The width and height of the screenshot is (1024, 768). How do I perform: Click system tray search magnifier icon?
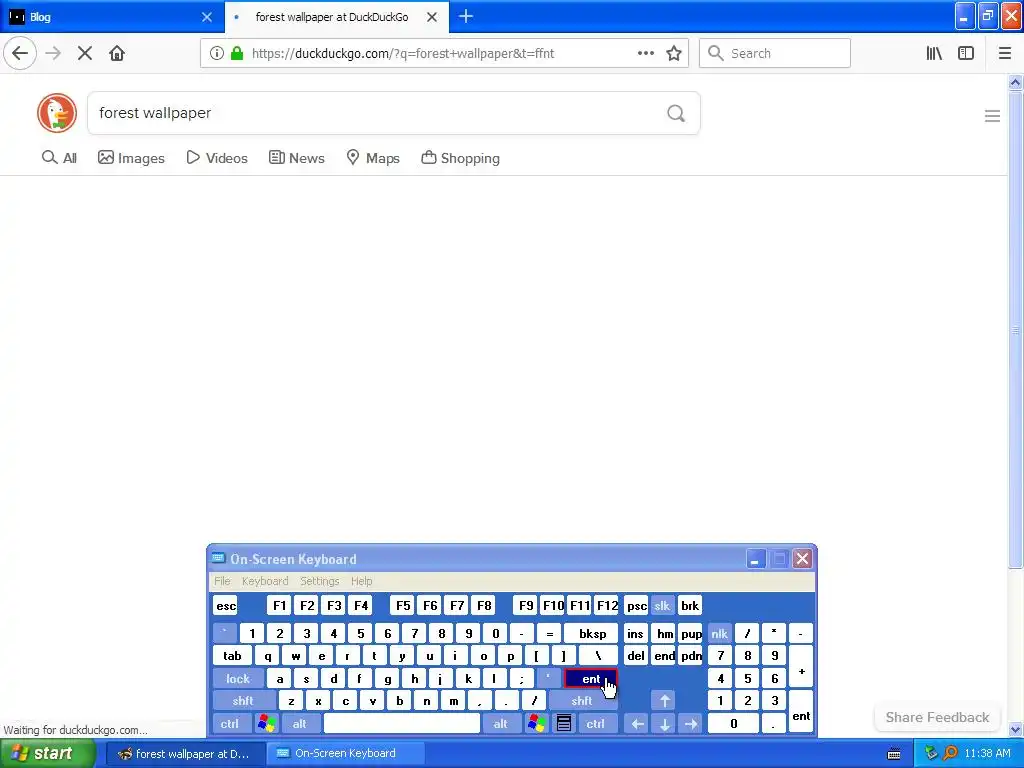950,754
